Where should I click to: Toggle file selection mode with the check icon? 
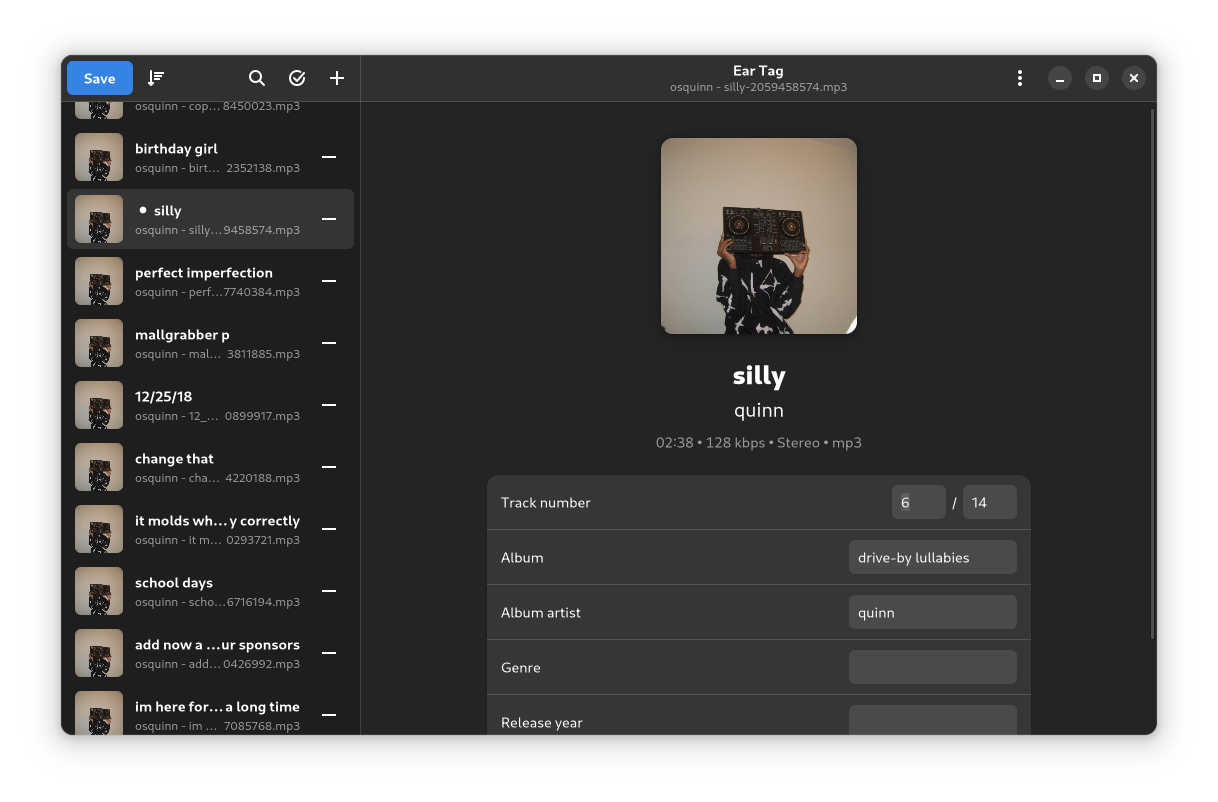[x=297, y=78]
